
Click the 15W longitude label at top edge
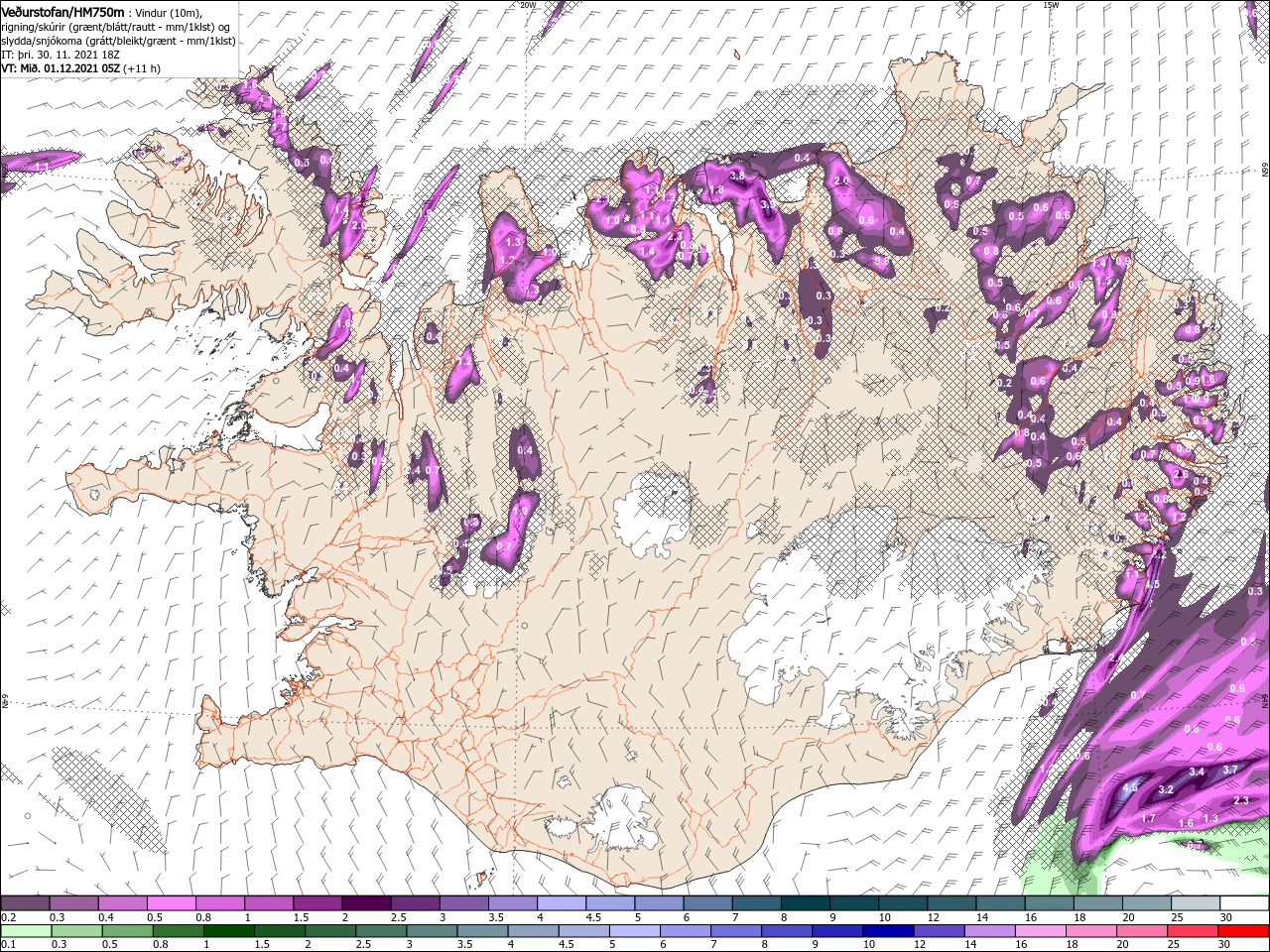click(x=1051, y=5)
